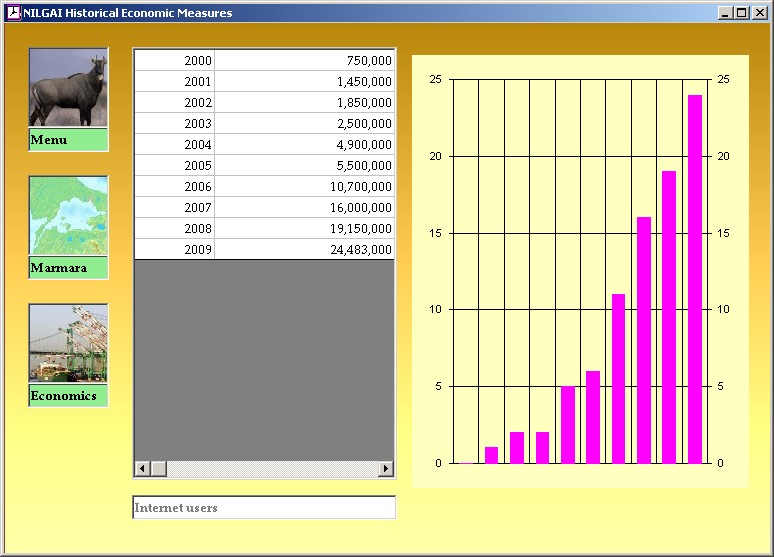Click the tallest magenta bar in chart

[x=694, y=280]
